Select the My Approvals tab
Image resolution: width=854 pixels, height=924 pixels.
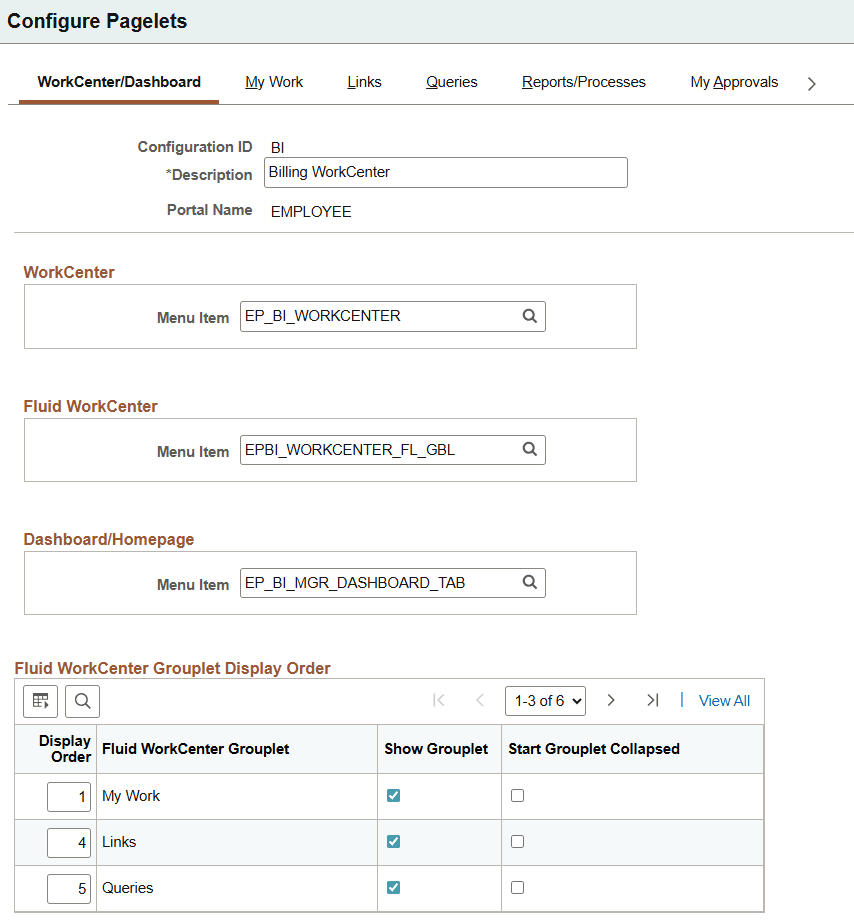pos(734,82)
